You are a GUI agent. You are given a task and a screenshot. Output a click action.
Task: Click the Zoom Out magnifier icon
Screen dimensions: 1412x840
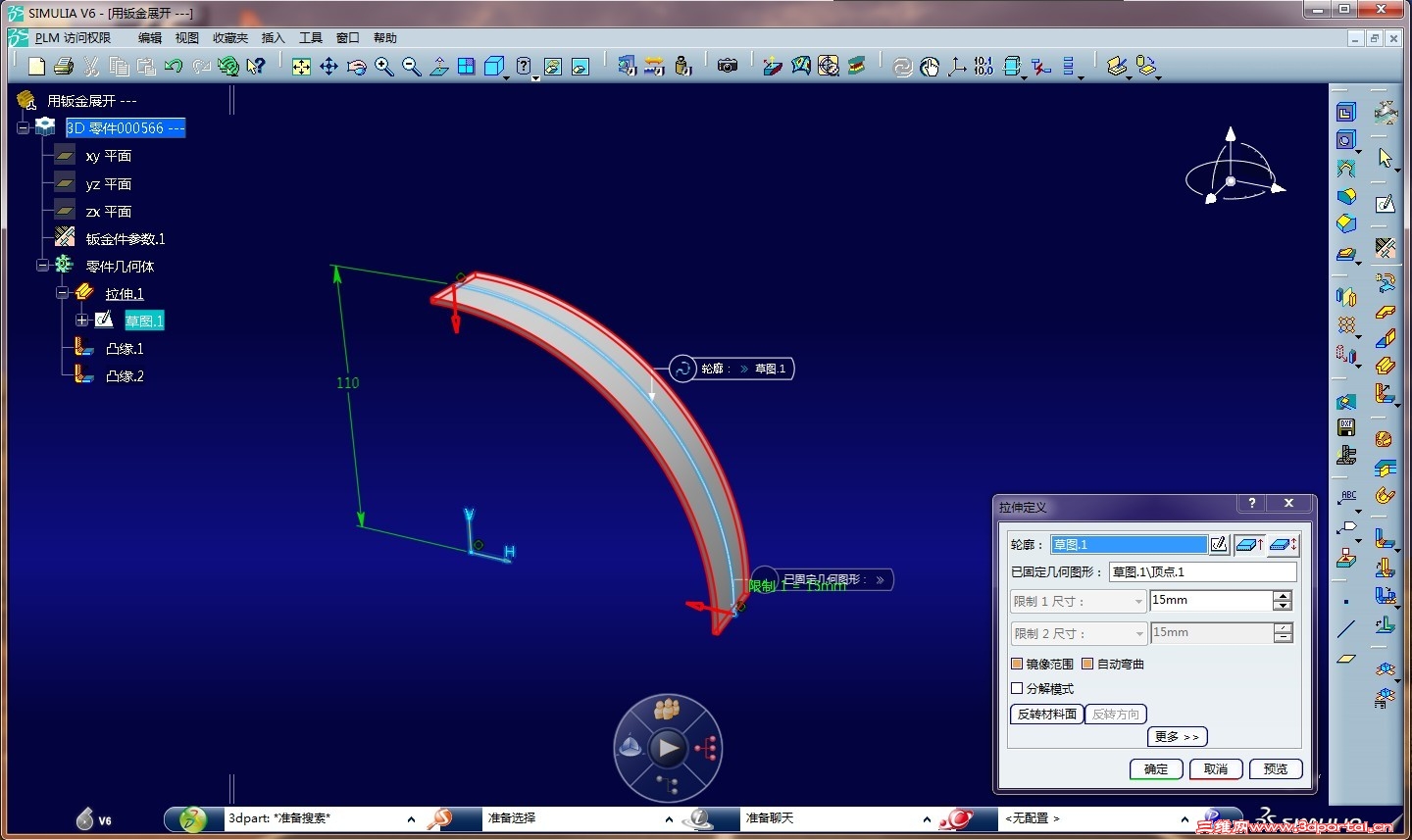(x=411, y=66)
